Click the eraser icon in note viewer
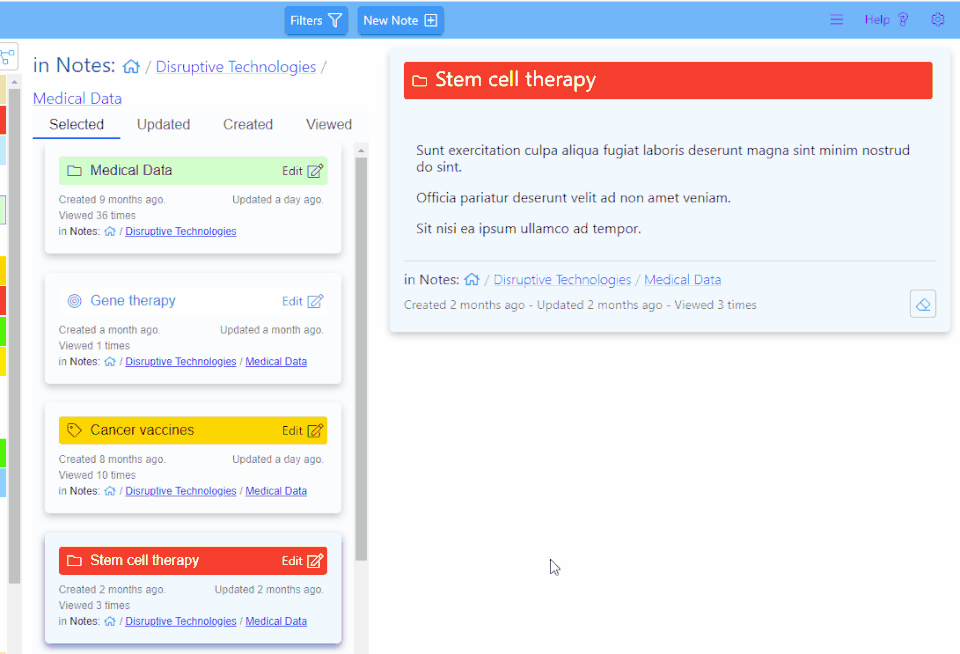Screen dimensions: 960x654 [x=923, y=304]
